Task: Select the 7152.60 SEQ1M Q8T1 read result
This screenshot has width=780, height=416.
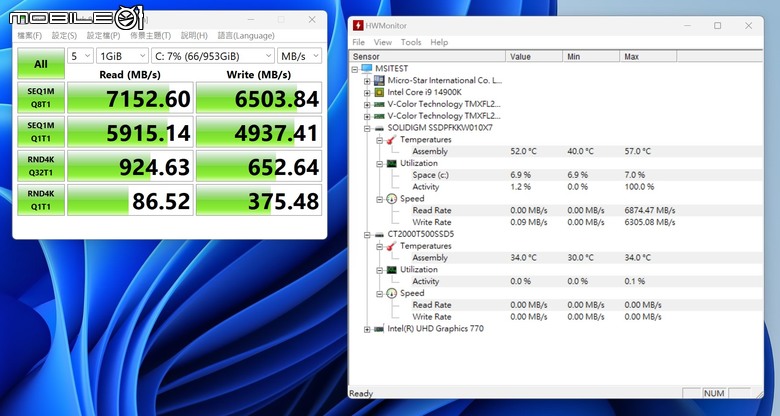Action: [x=130, y=98]
